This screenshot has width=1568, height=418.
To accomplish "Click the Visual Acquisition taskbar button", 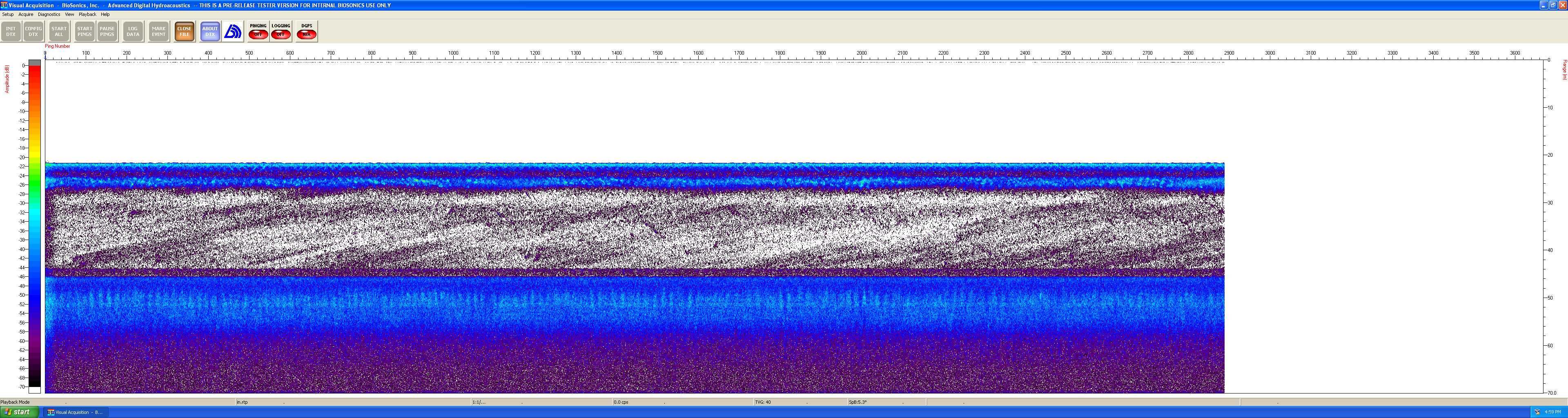I will click(x=76, y=413).
